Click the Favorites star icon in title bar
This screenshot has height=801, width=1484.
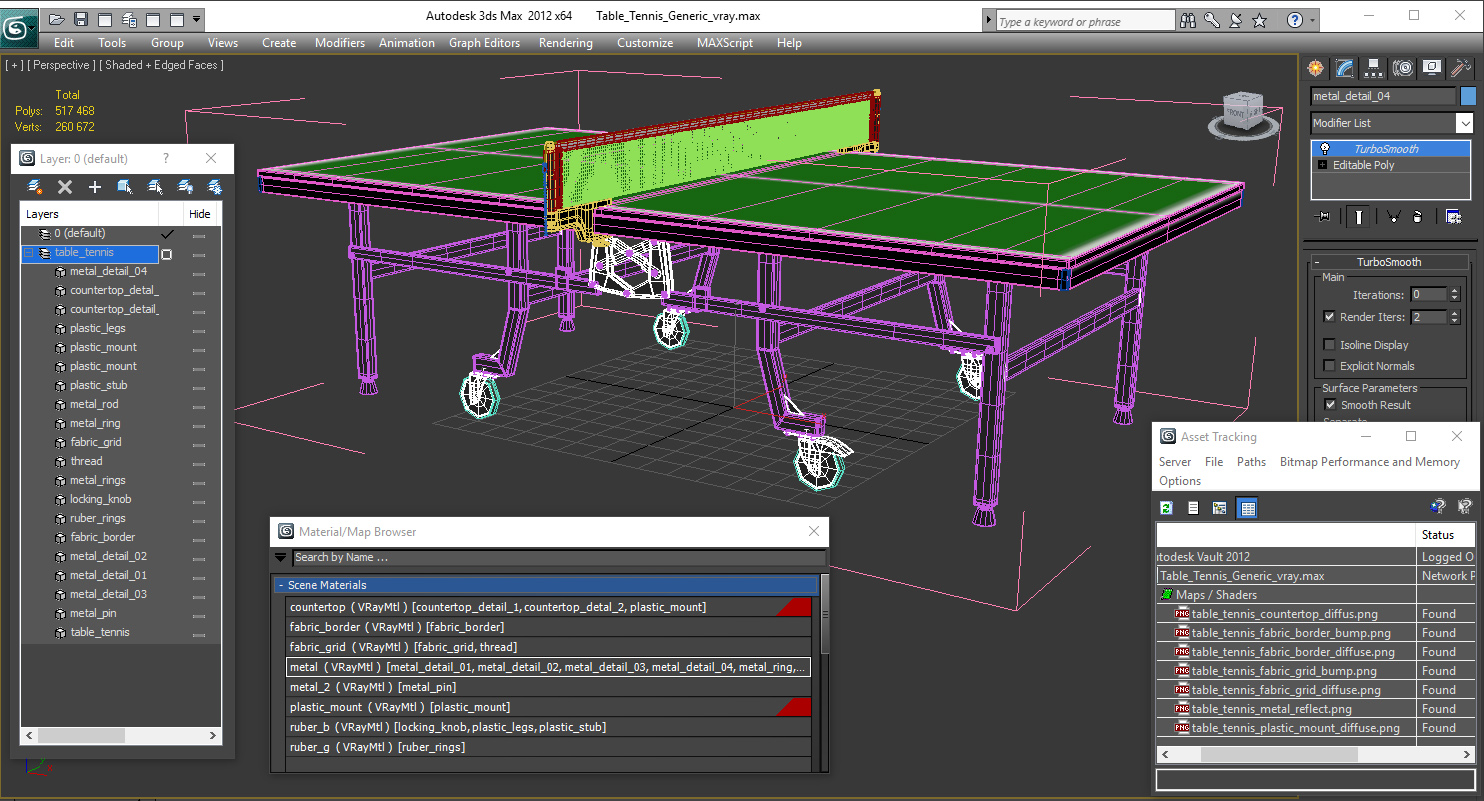coord(1260,20)
